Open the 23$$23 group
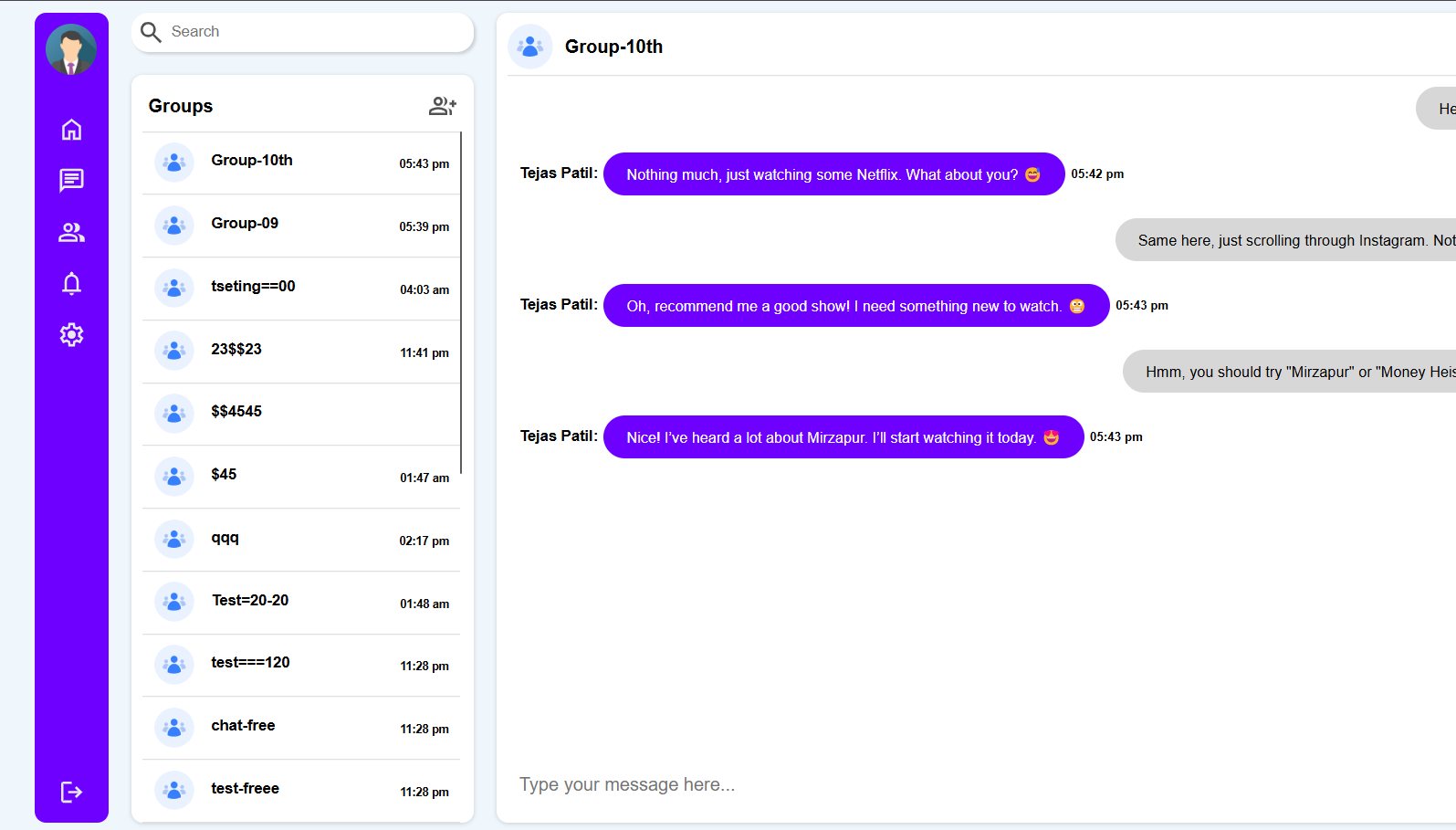The height and width of the screenshot is (830, 1456). coord(301,351)
